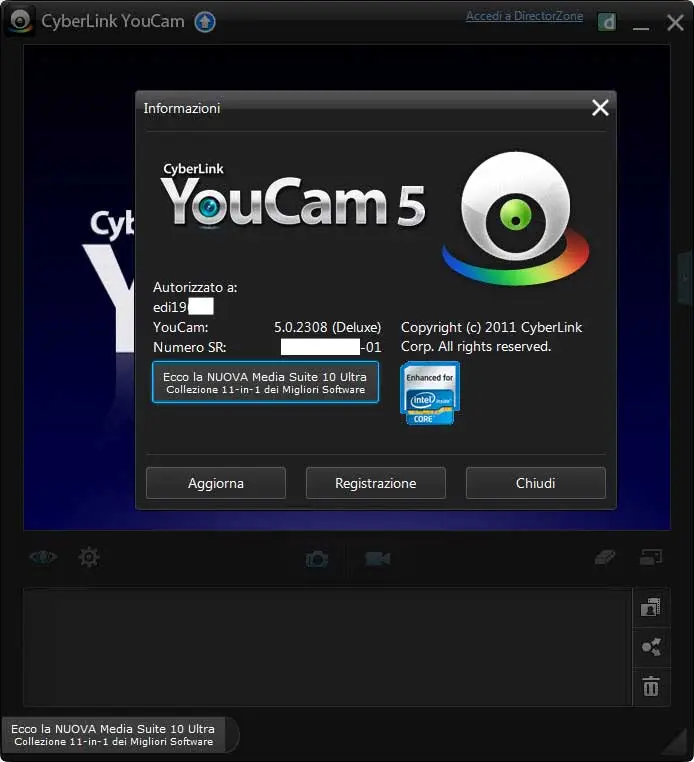Select the eraser icon

click(605, 557)
